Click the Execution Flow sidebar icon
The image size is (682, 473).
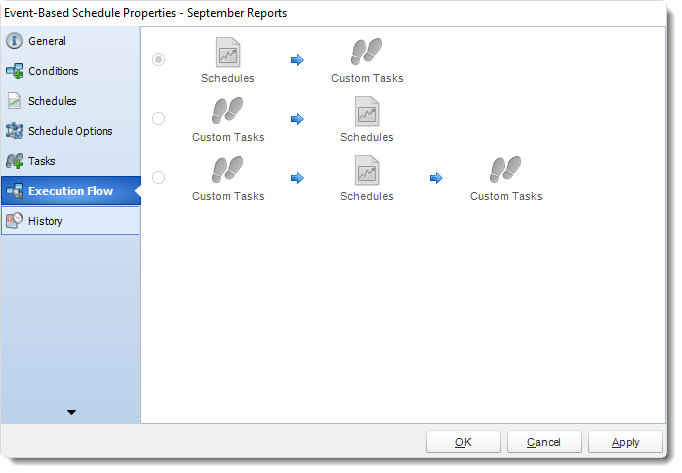(x=15, y=191)
